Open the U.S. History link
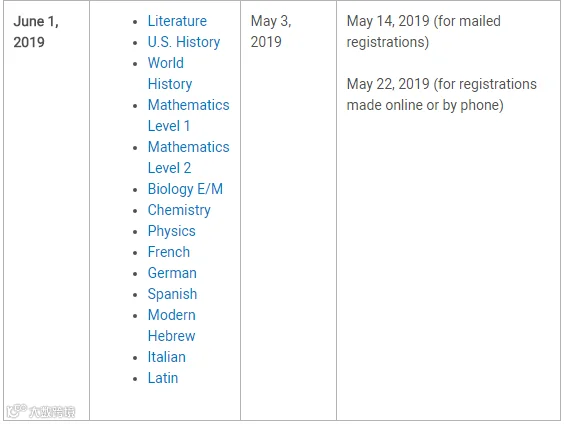This screenshot has height=424, width=565. [x=184, y=42]
